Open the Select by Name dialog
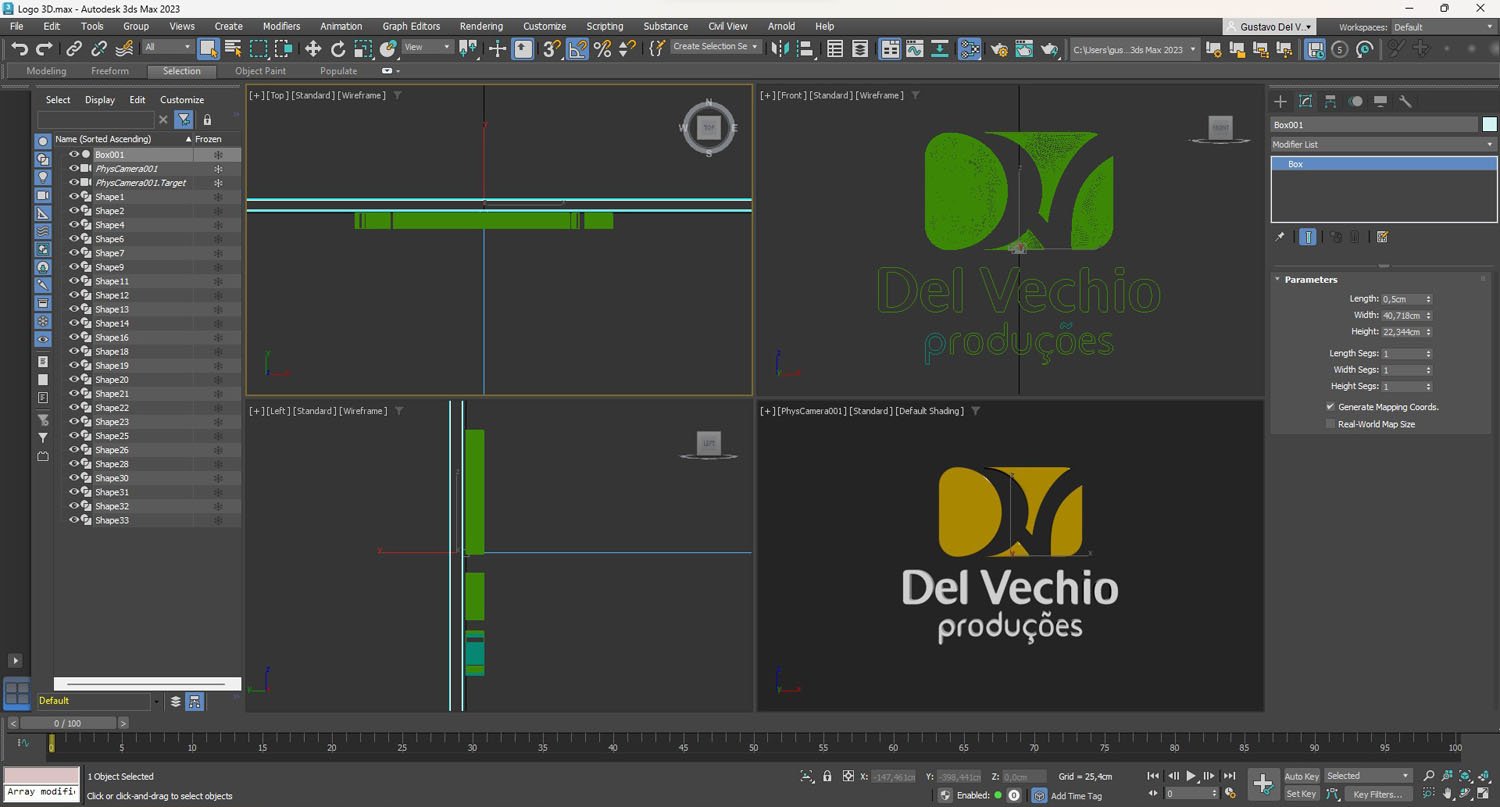The height and width of the screenshot is (807, 1500). tap(233, 48)
